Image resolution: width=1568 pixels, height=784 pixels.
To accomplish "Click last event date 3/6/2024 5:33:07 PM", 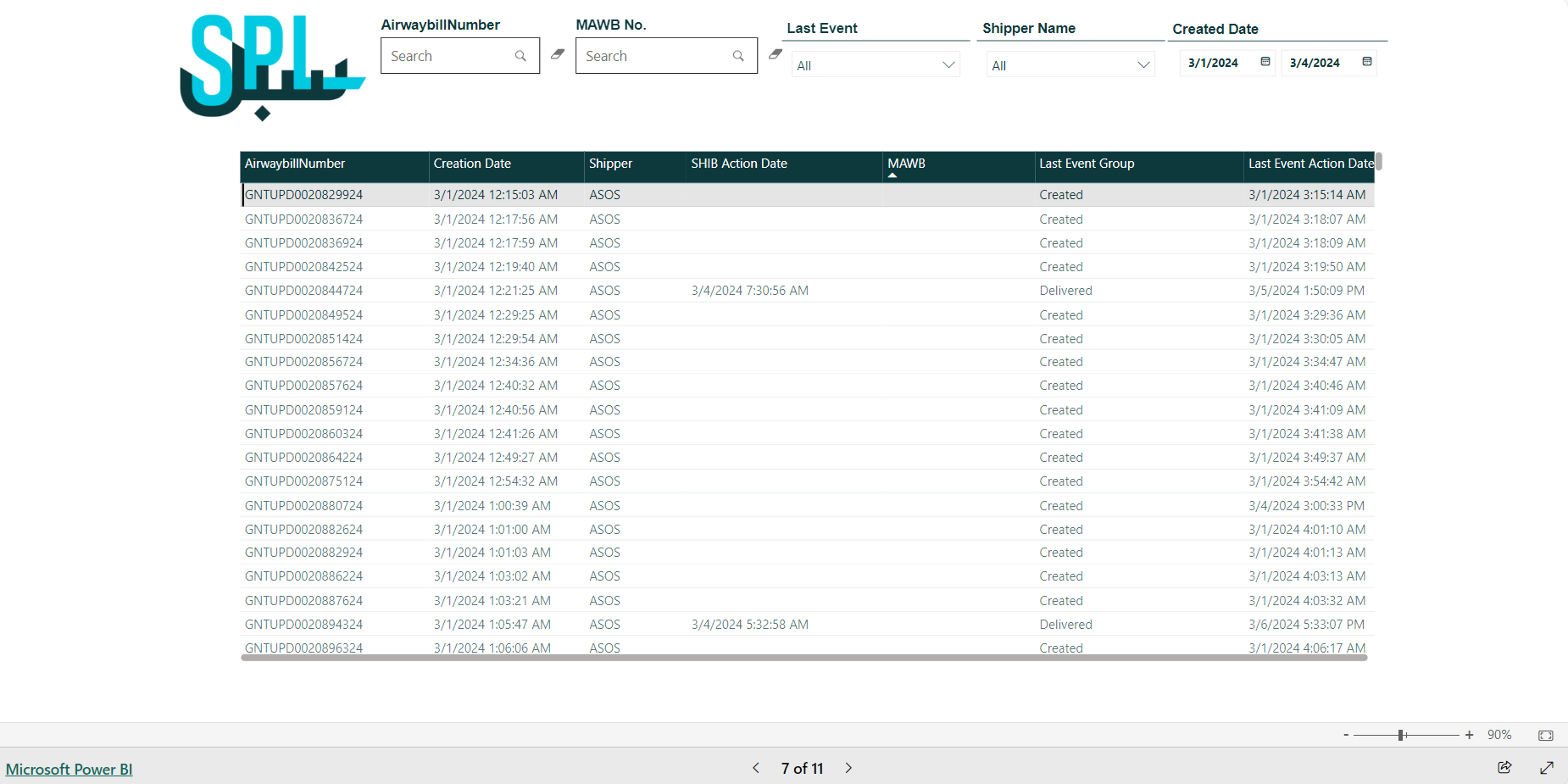I will [x=1307, y=624].
